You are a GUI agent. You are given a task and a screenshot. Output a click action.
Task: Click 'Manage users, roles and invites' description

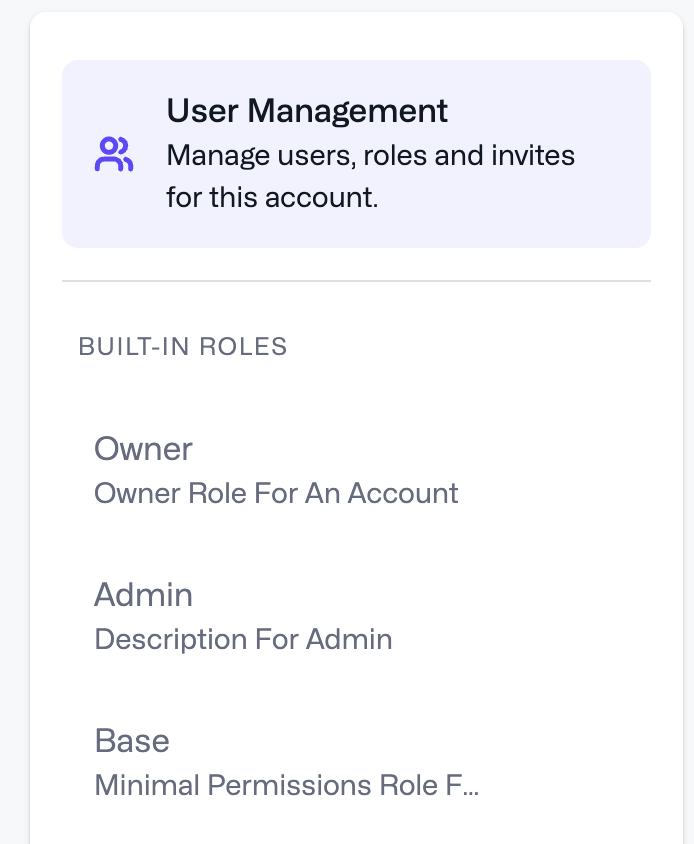[370, 157]
